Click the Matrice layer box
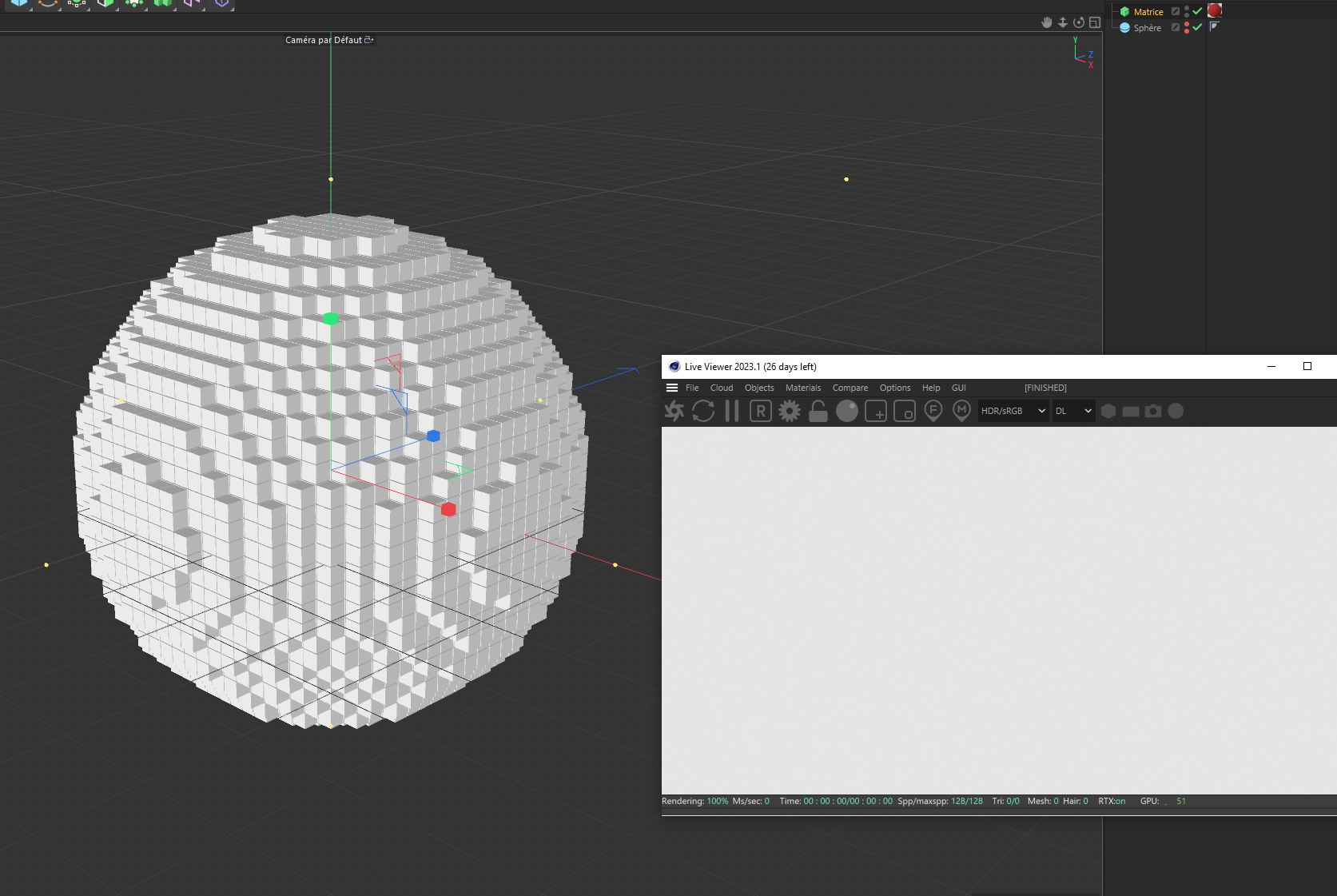The width and height of the screenshot is (1337, 896). tap(1176, 11)
